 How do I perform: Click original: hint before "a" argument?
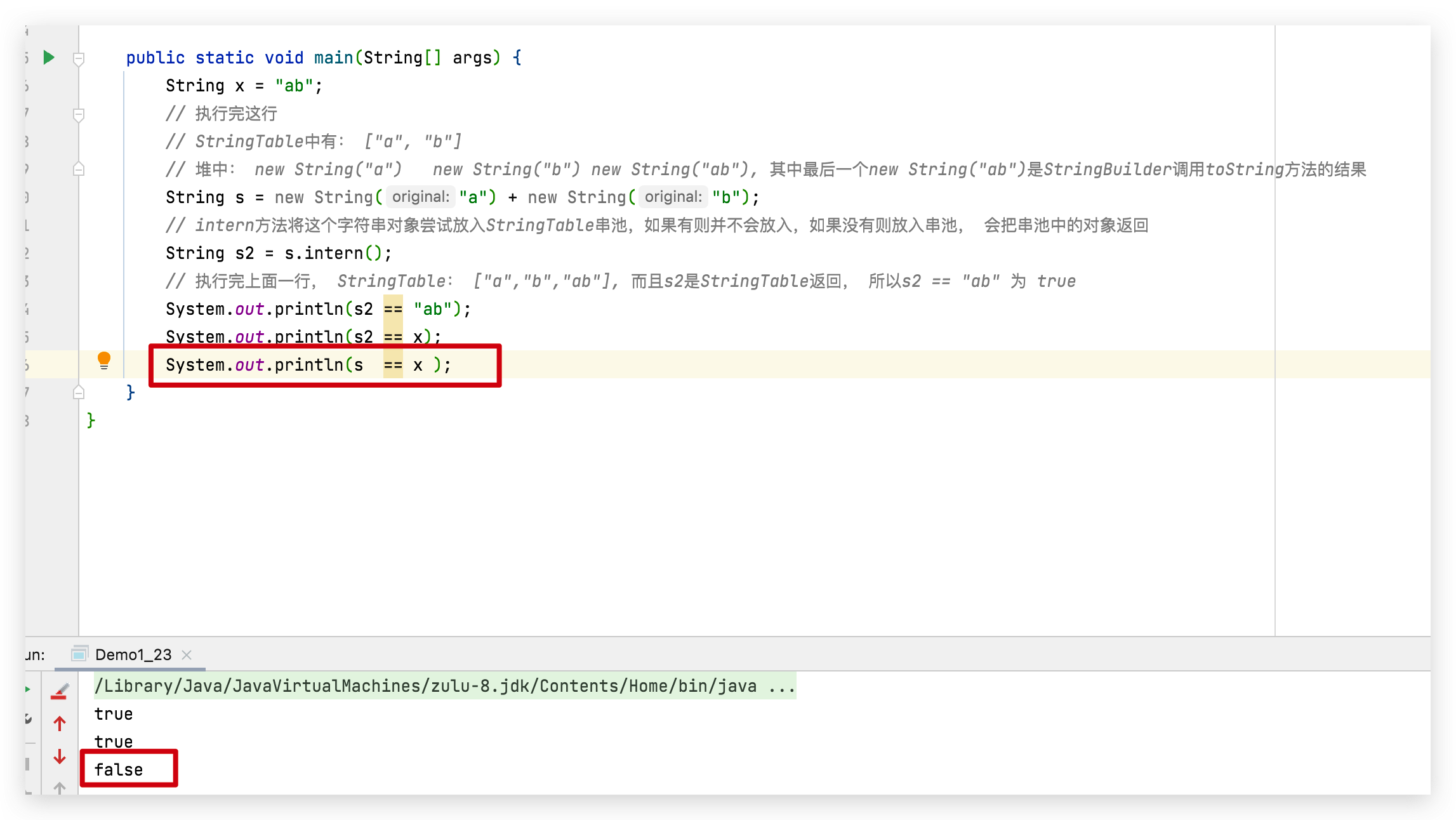tap(420, 197)
